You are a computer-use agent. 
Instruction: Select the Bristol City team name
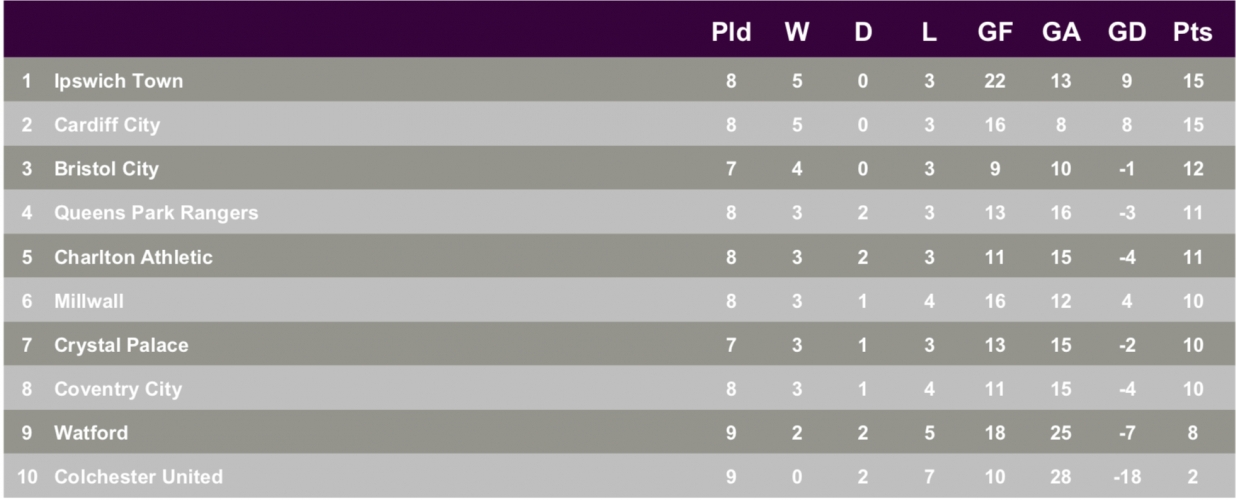click(x=106, y=169)
